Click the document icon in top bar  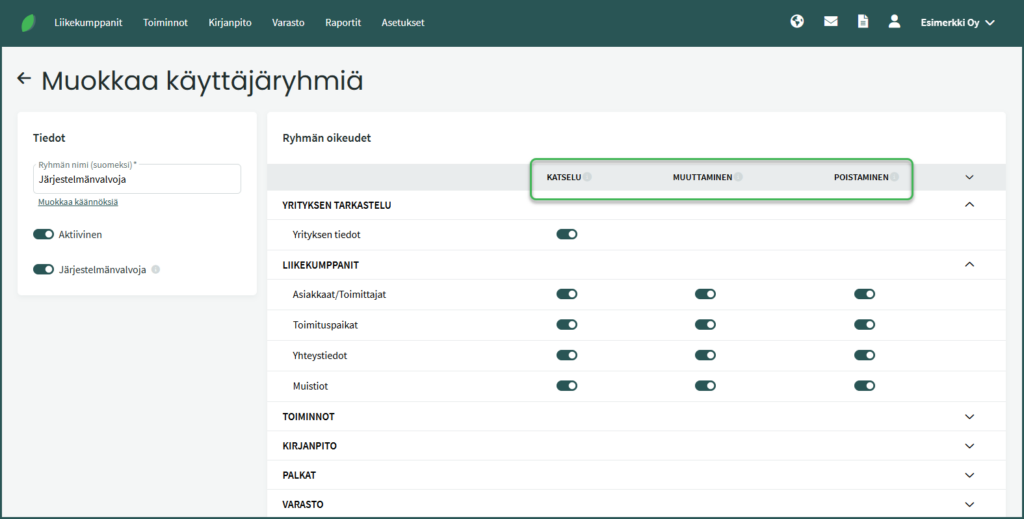863,21
